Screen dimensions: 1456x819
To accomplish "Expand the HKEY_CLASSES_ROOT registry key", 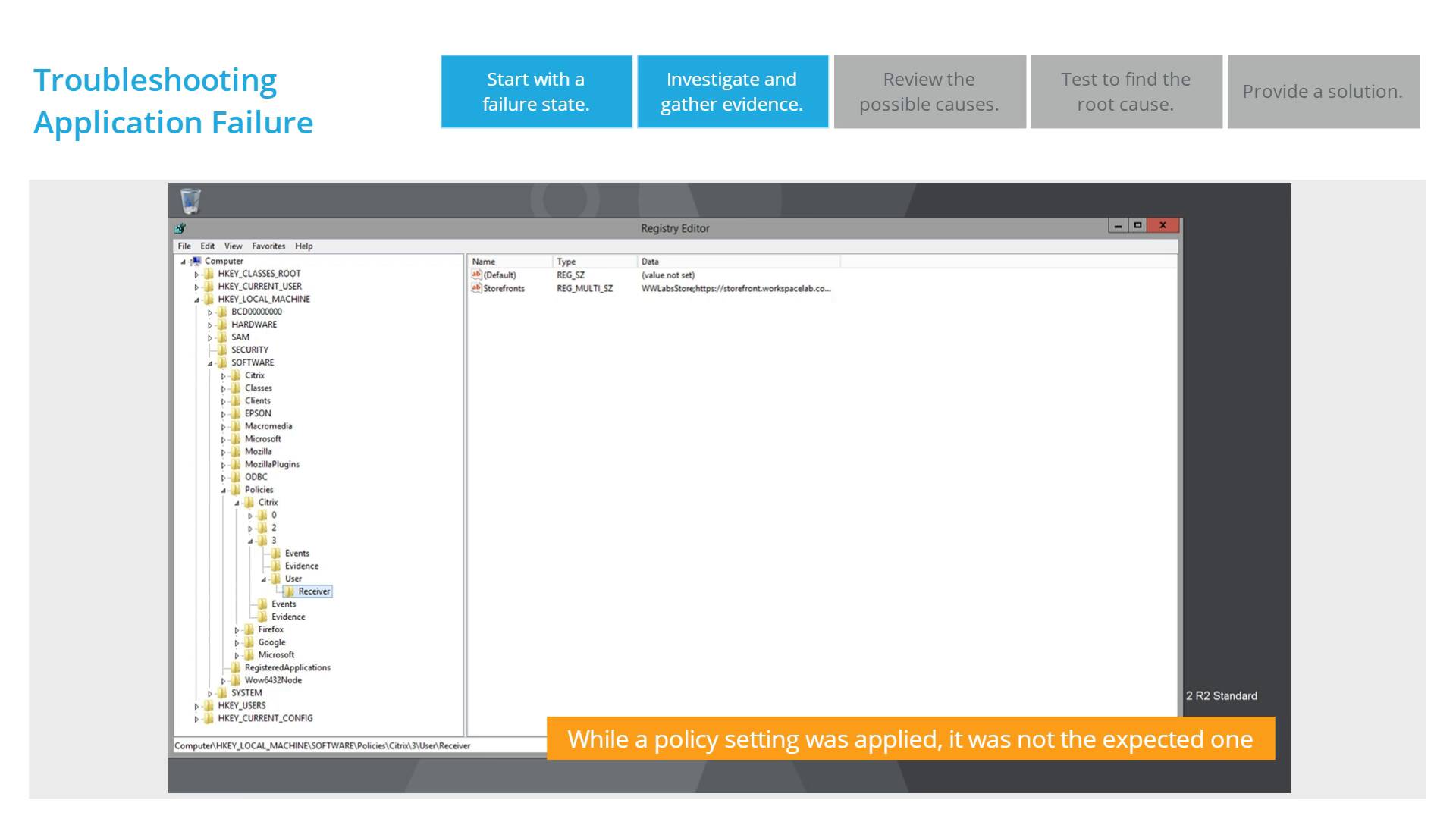I will [x=197, y=273].
